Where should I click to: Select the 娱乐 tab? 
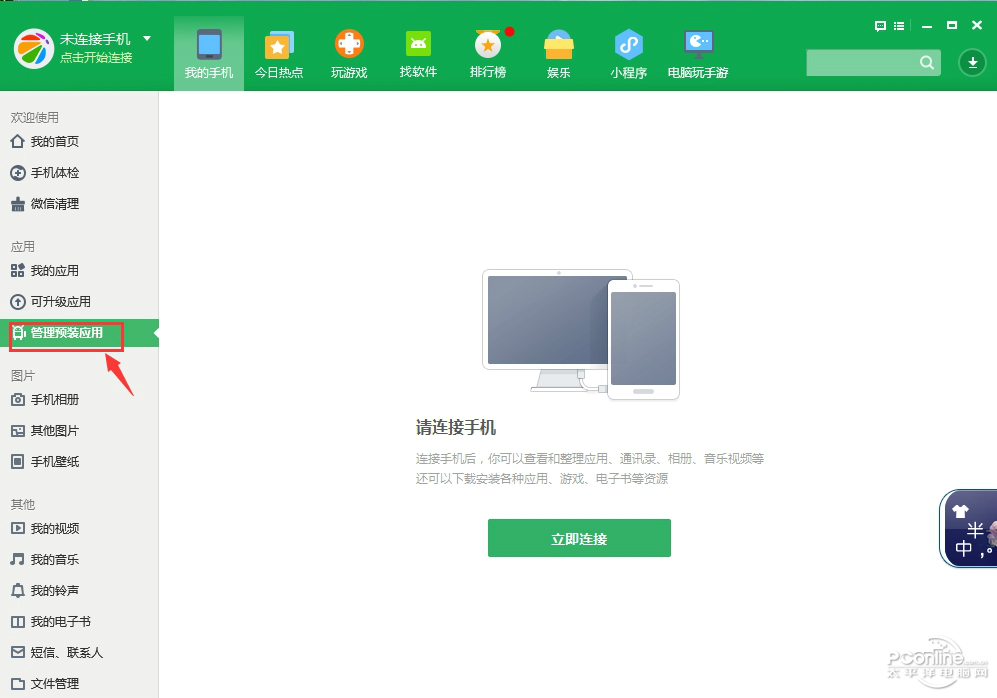558,53
